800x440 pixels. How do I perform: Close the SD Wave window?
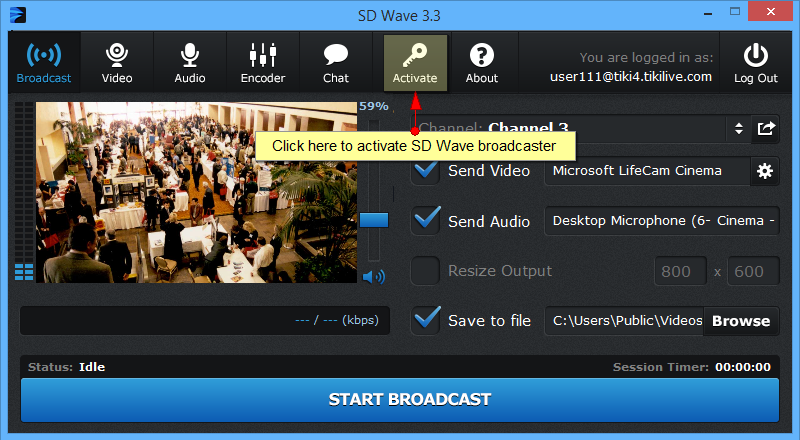pos(770,11)
